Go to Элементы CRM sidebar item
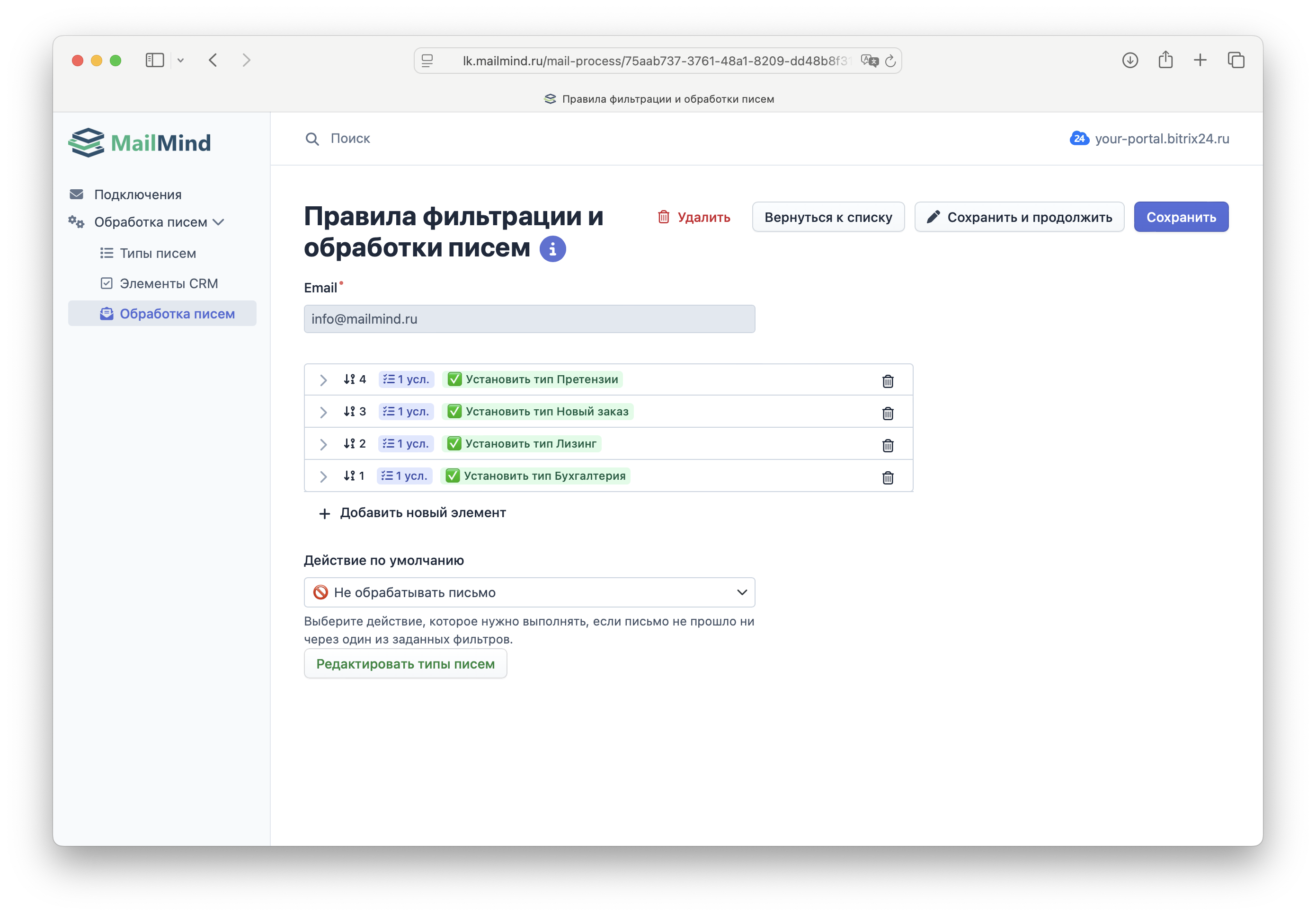 click(169, 283)
